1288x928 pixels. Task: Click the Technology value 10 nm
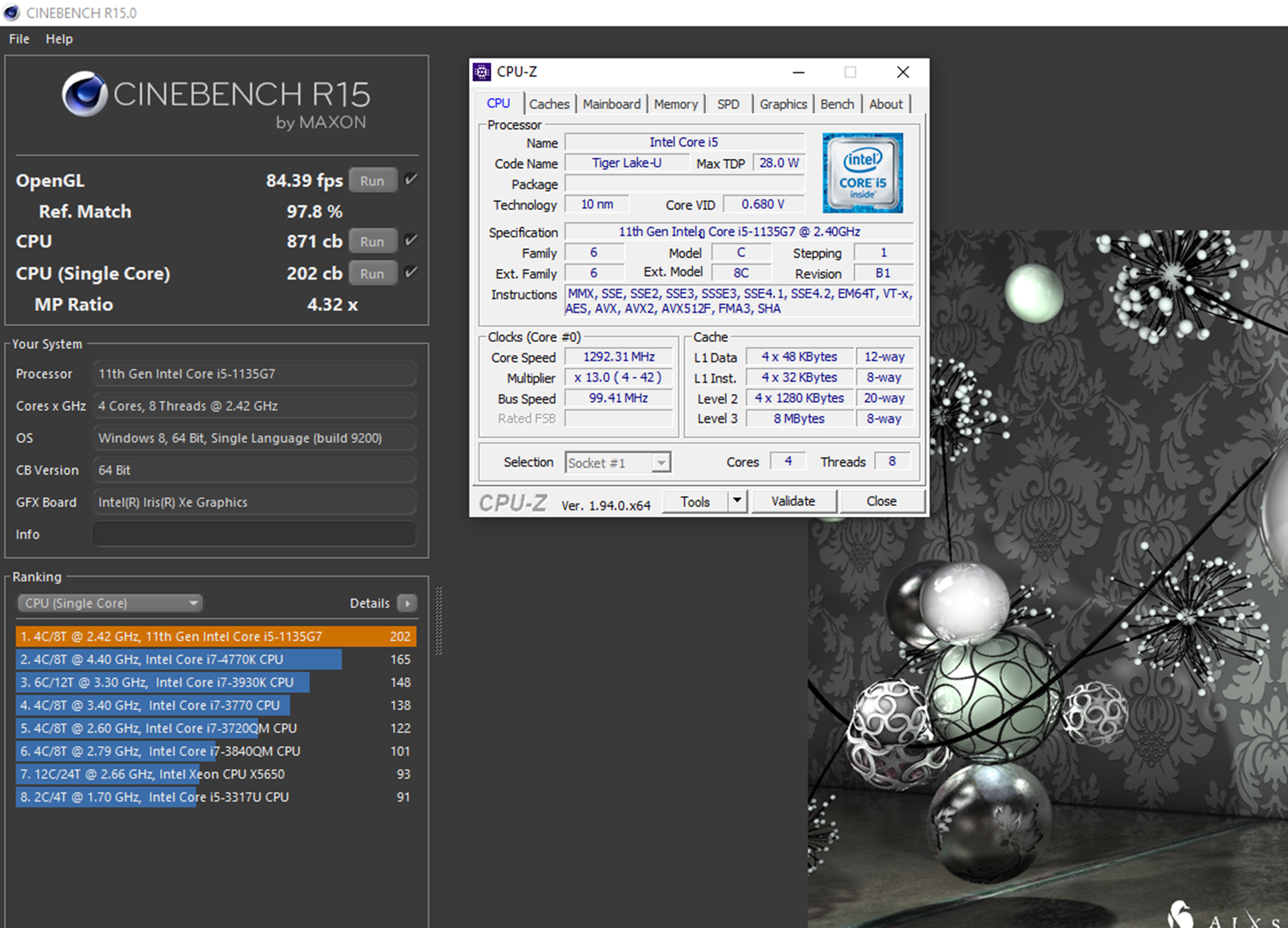(597, 205)
